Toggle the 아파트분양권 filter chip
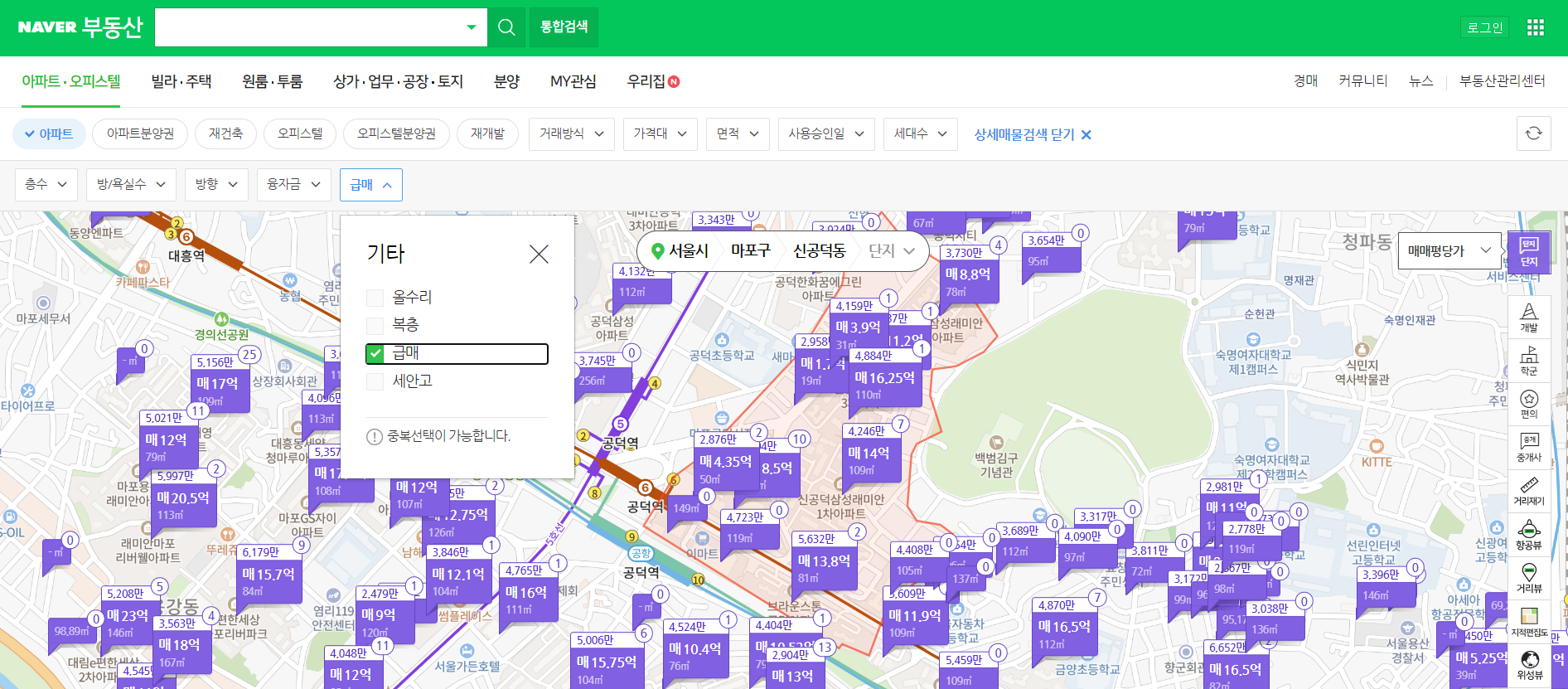Image resolution: width=1568 pixels, height=689 pixels. coord(140,133)
